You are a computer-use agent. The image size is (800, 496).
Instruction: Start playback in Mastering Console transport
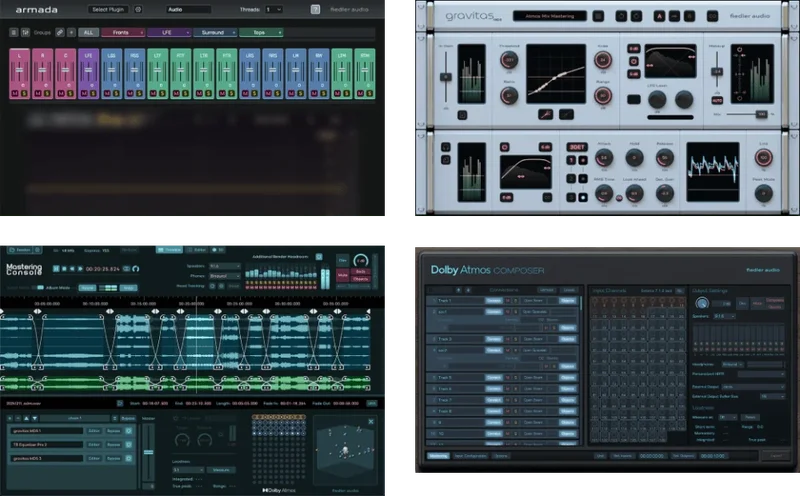click(x=80, y=269)
